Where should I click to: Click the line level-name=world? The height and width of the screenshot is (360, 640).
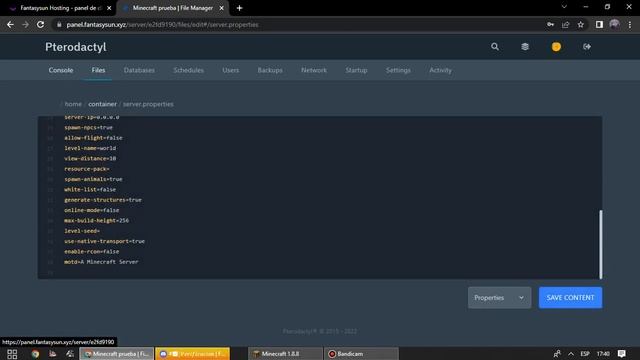(90, 148)
